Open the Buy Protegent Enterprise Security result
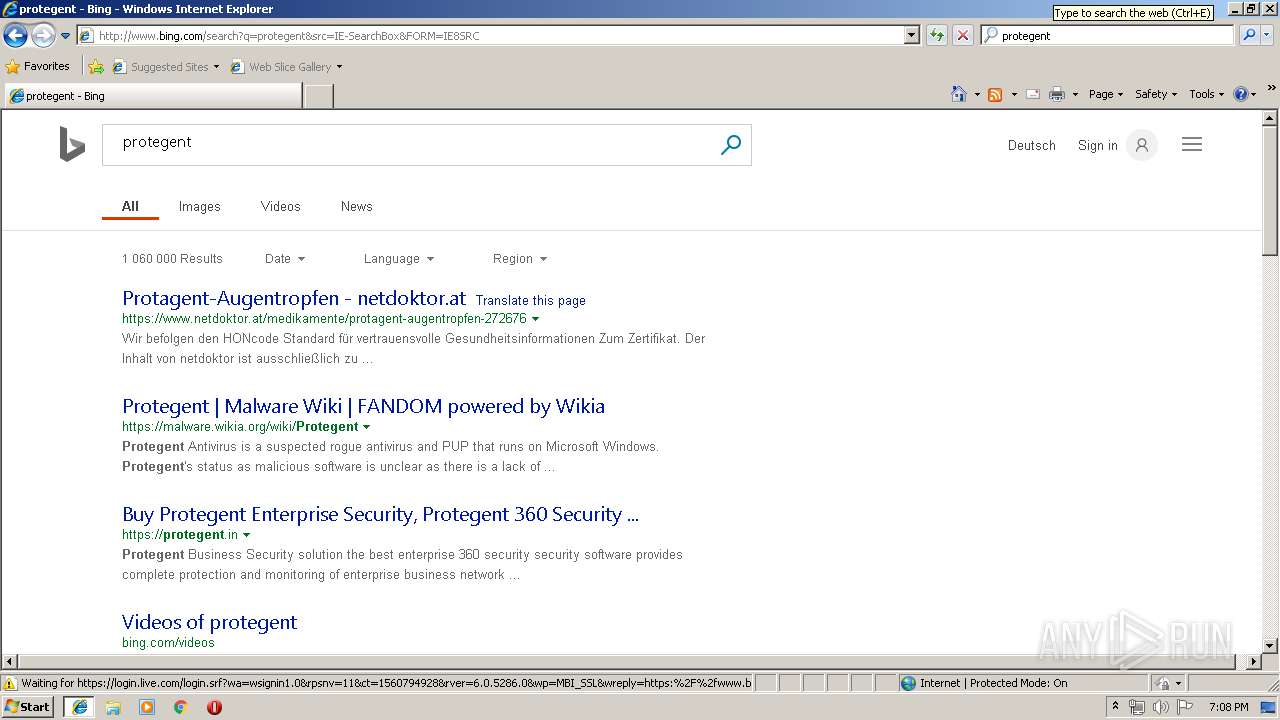The width and height of the screenshot is (1280, 720). [x=380, y=514]
